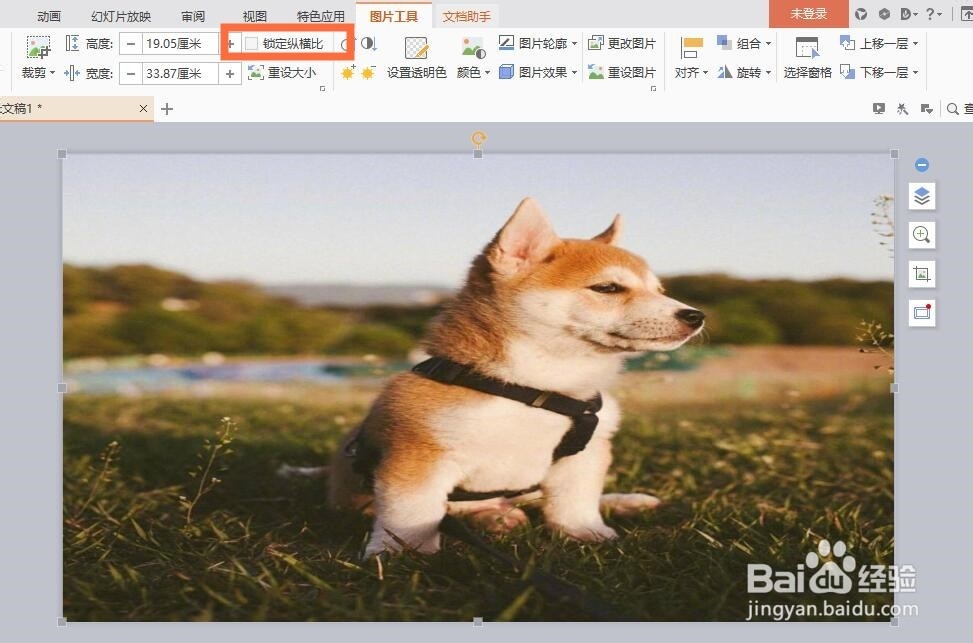This screenshot has width=973, height=643.
Task: Select the 图片工具 tab
Action: 394,16
